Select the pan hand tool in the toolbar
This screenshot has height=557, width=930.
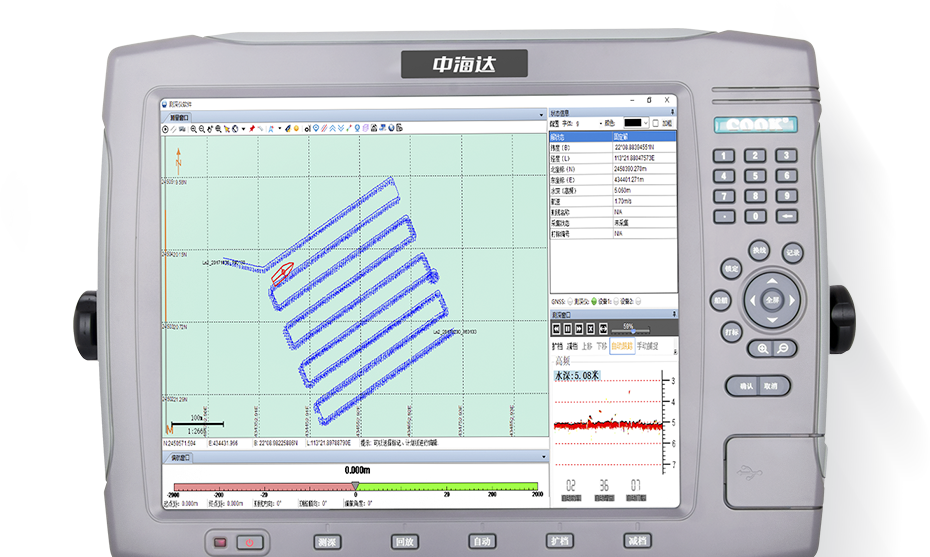click(x=210, y=129)
